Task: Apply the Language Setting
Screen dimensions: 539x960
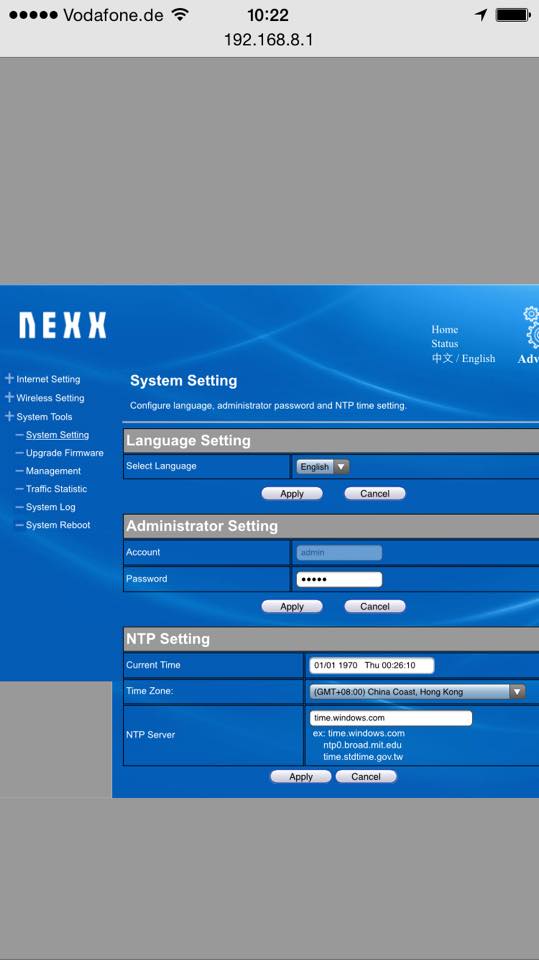Action: [x=292, y=493]
